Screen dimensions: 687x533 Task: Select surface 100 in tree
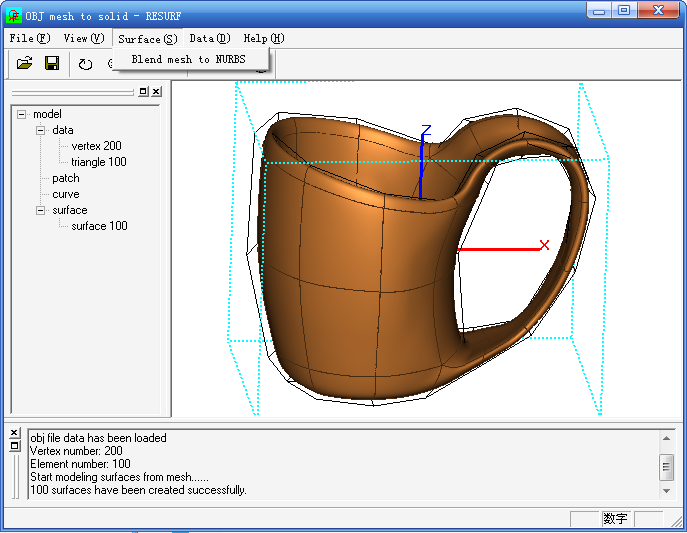click(x=99, y=226)
